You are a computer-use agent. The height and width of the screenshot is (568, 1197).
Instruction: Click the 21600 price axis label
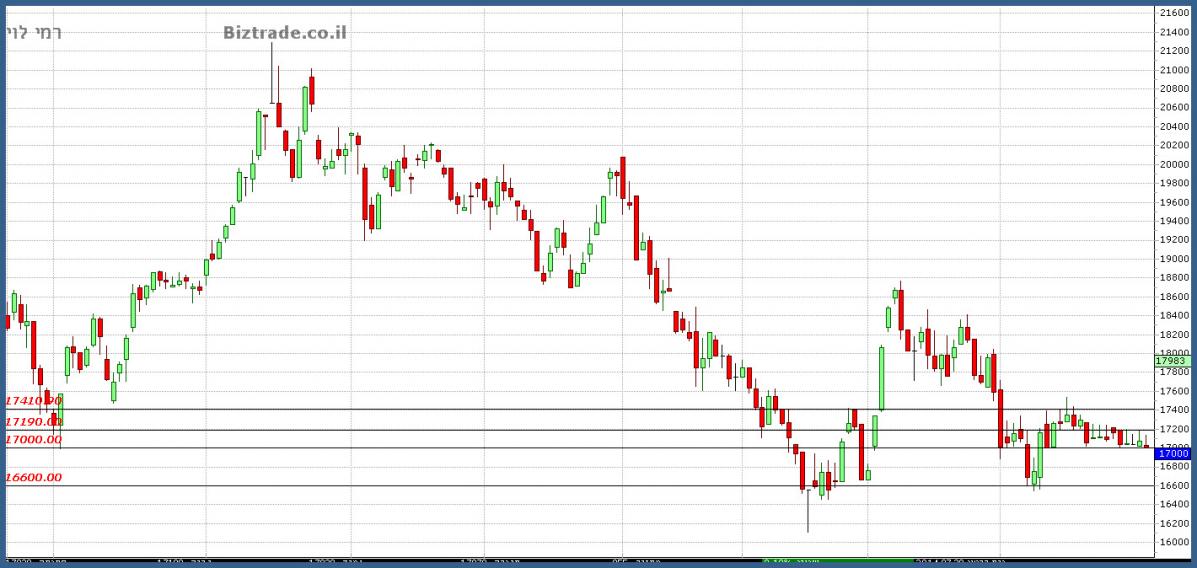click(1173, 13)
